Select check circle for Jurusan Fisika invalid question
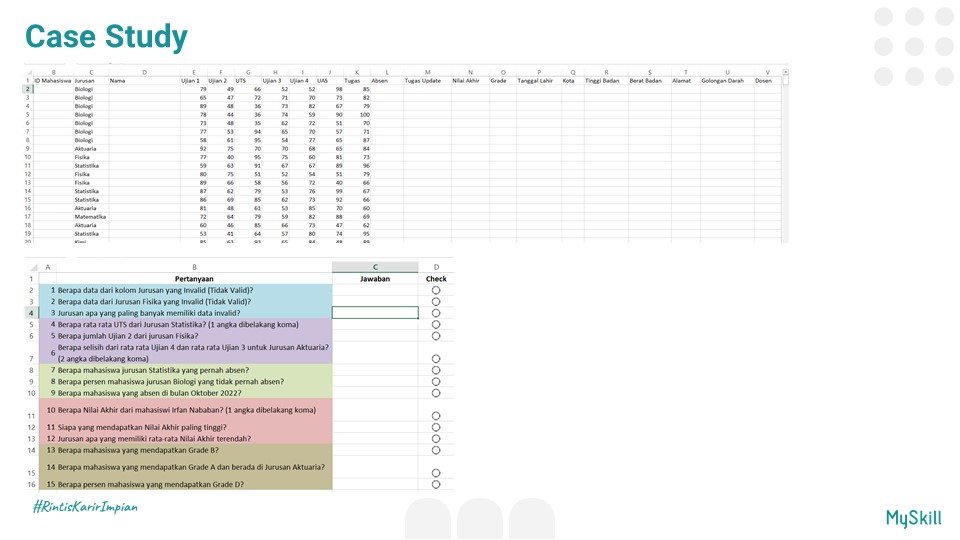 [436, 302]
